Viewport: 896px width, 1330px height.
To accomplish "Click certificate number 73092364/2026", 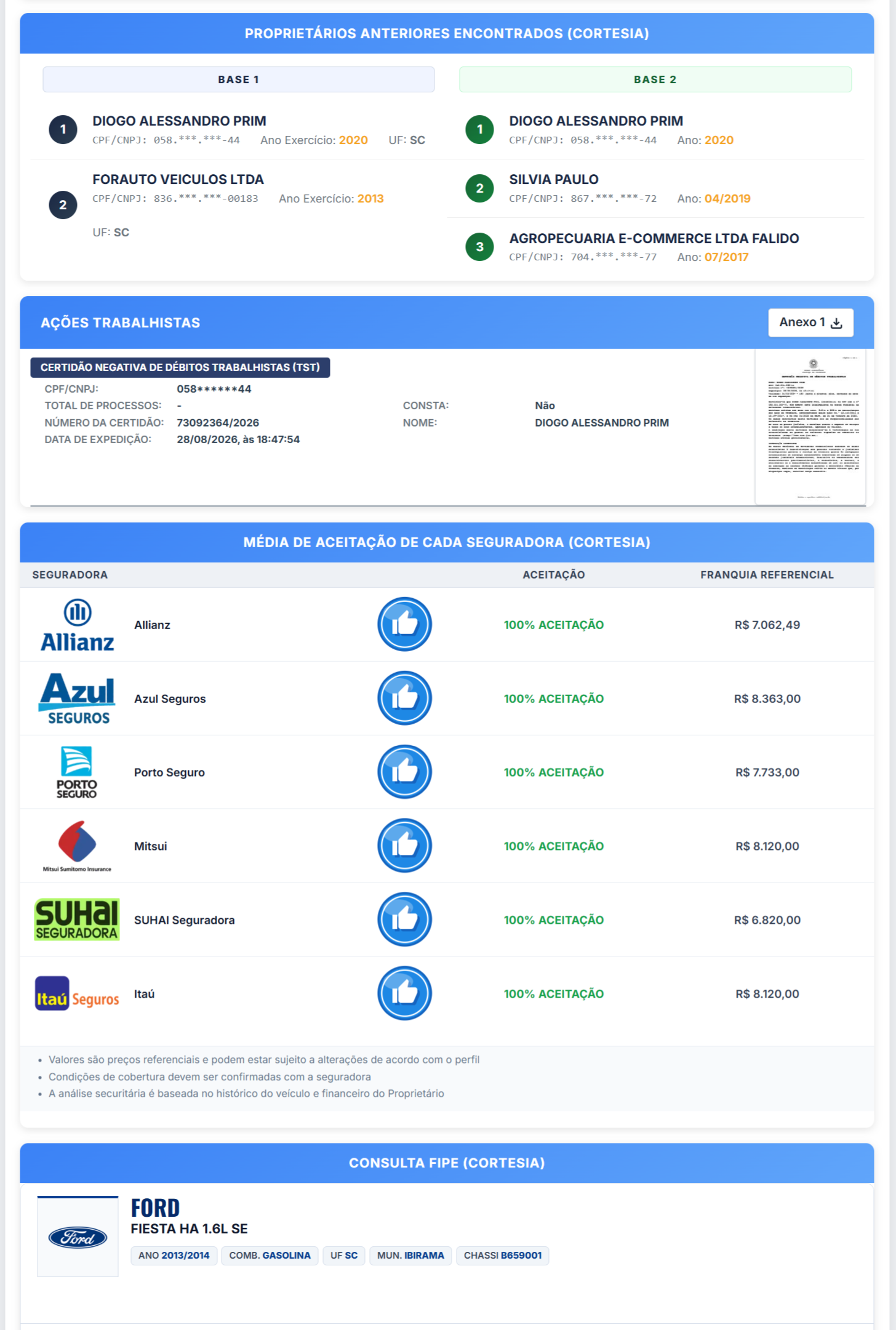I will tap(218, 423).
